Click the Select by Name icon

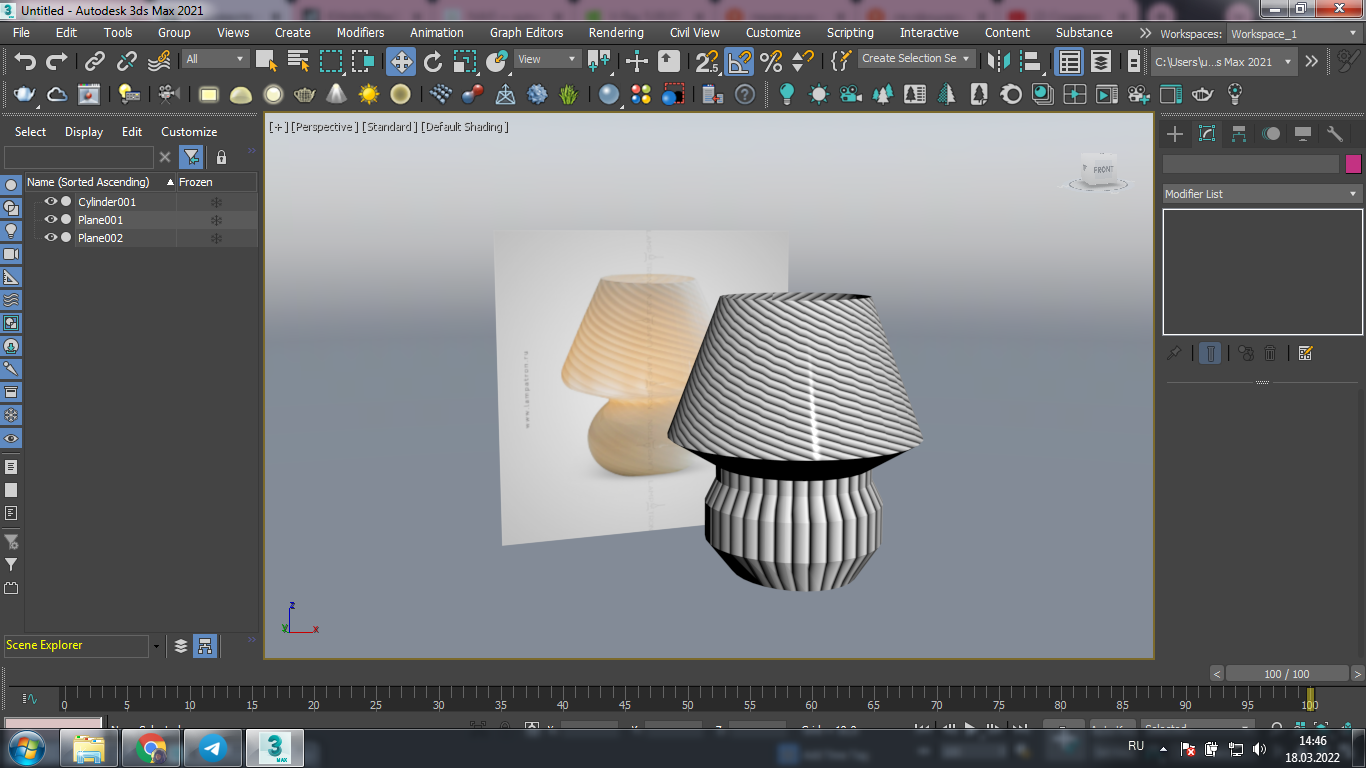[x=298, y=62]
